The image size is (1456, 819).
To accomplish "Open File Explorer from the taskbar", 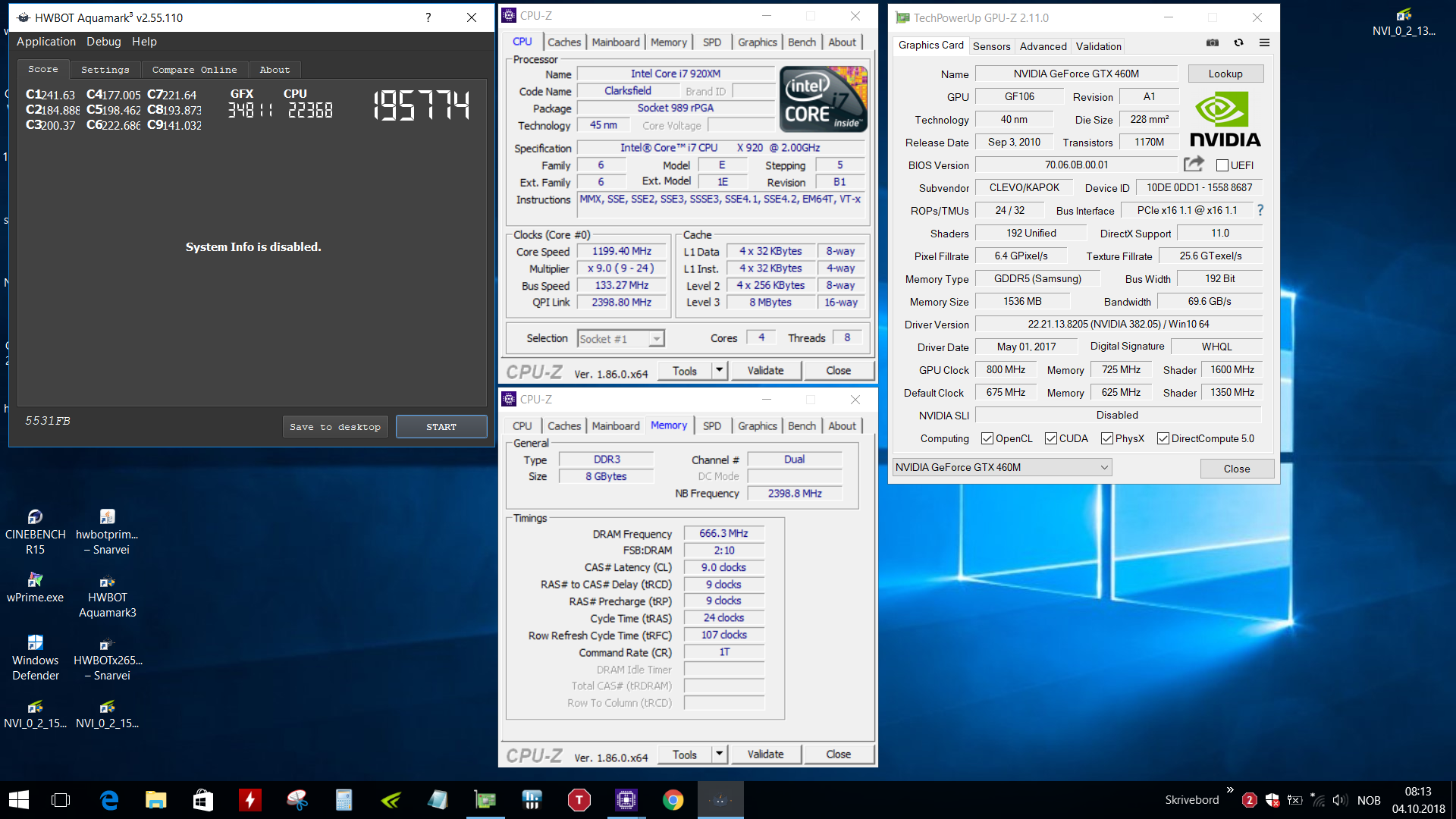I will pyautogui.click(x=155, y=800).
